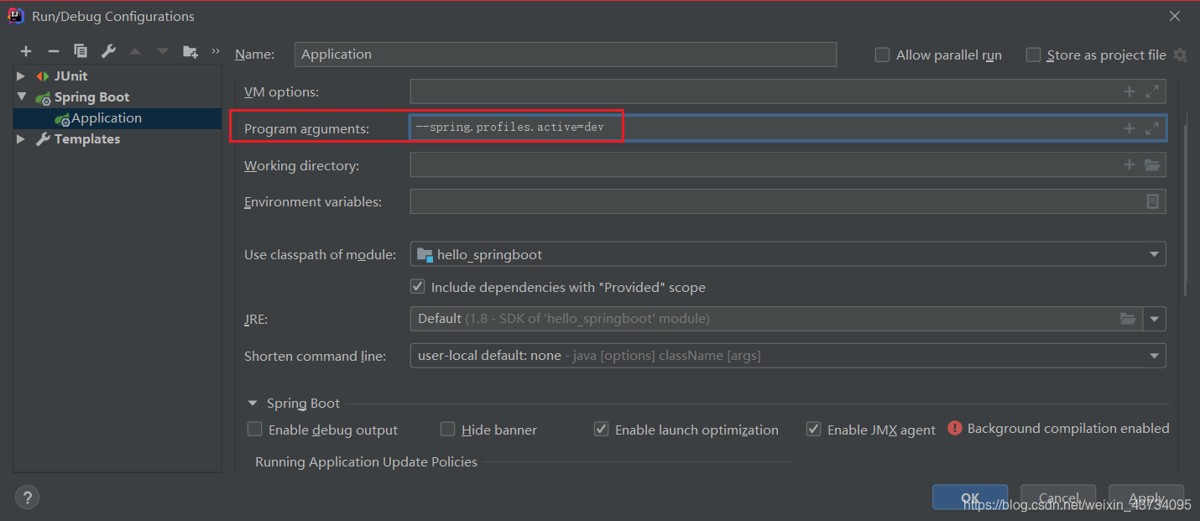1200x521 pixels.
Task: Collapse the Spring Boot section header
Action: click(252, 403)
